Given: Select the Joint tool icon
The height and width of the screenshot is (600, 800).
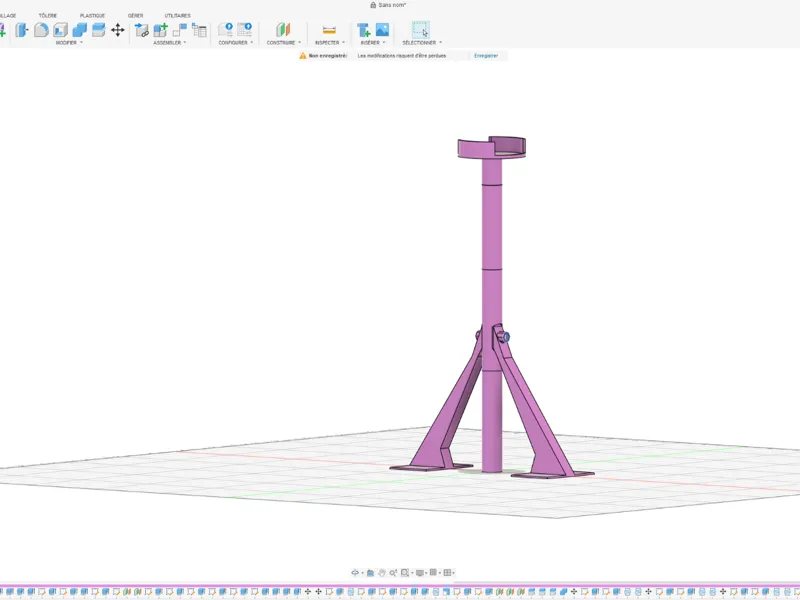Looking at the screenshot, I should click(180, 30).
